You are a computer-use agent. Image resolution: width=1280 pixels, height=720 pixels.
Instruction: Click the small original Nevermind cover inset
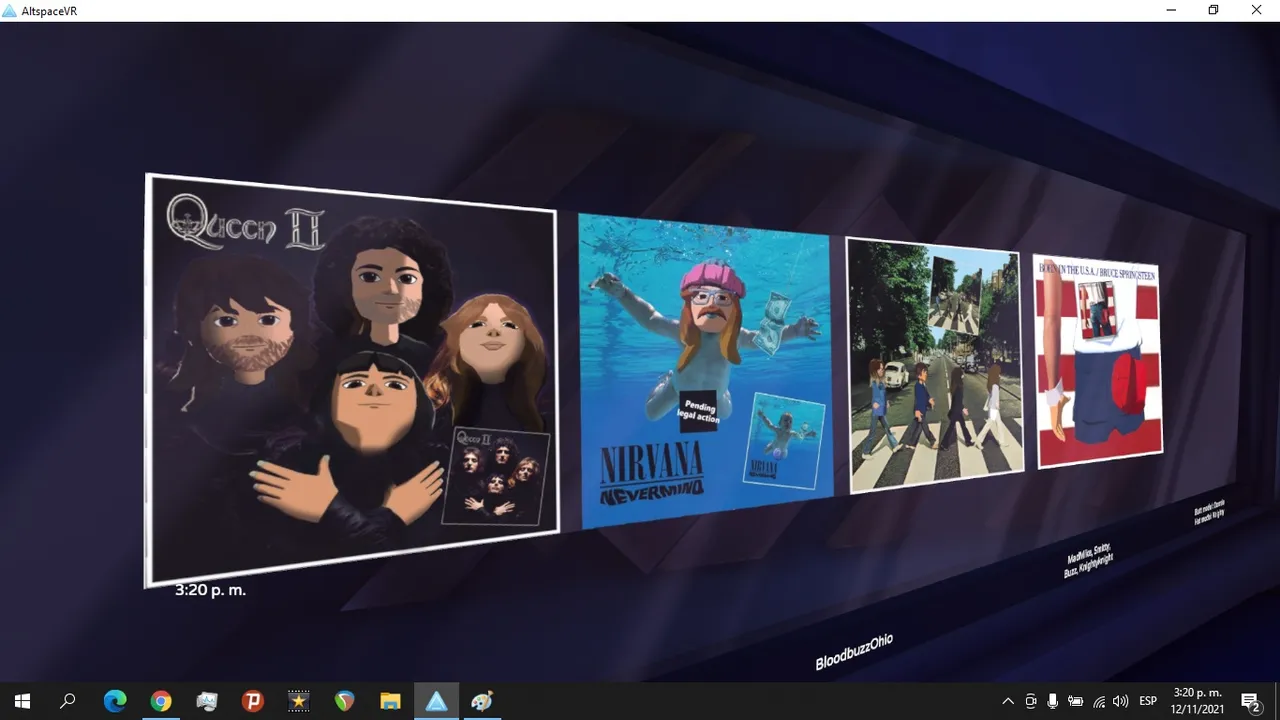click(x=784, y=441)
